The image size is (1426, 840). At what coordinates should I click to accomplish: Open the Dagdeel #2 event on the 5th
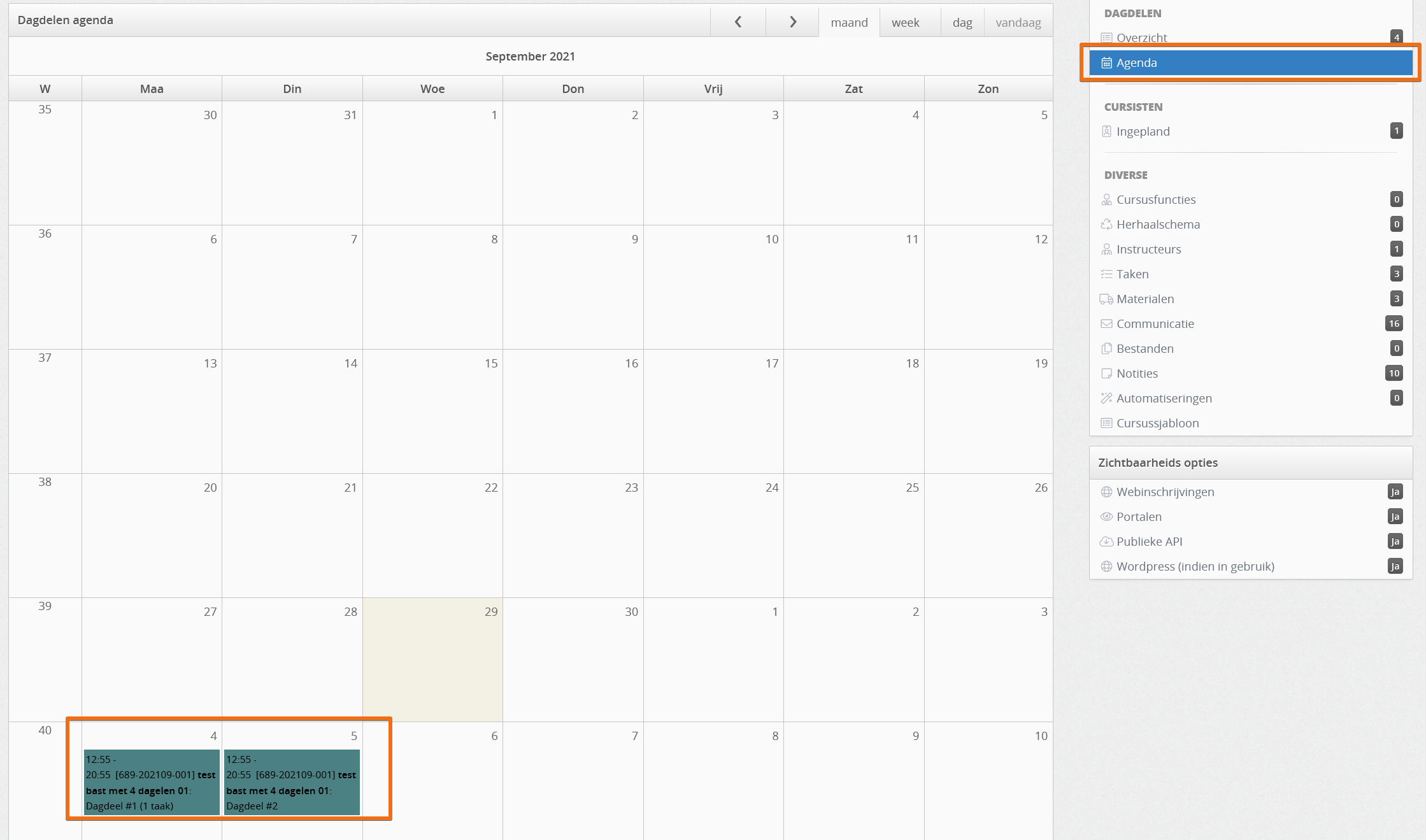292,783
